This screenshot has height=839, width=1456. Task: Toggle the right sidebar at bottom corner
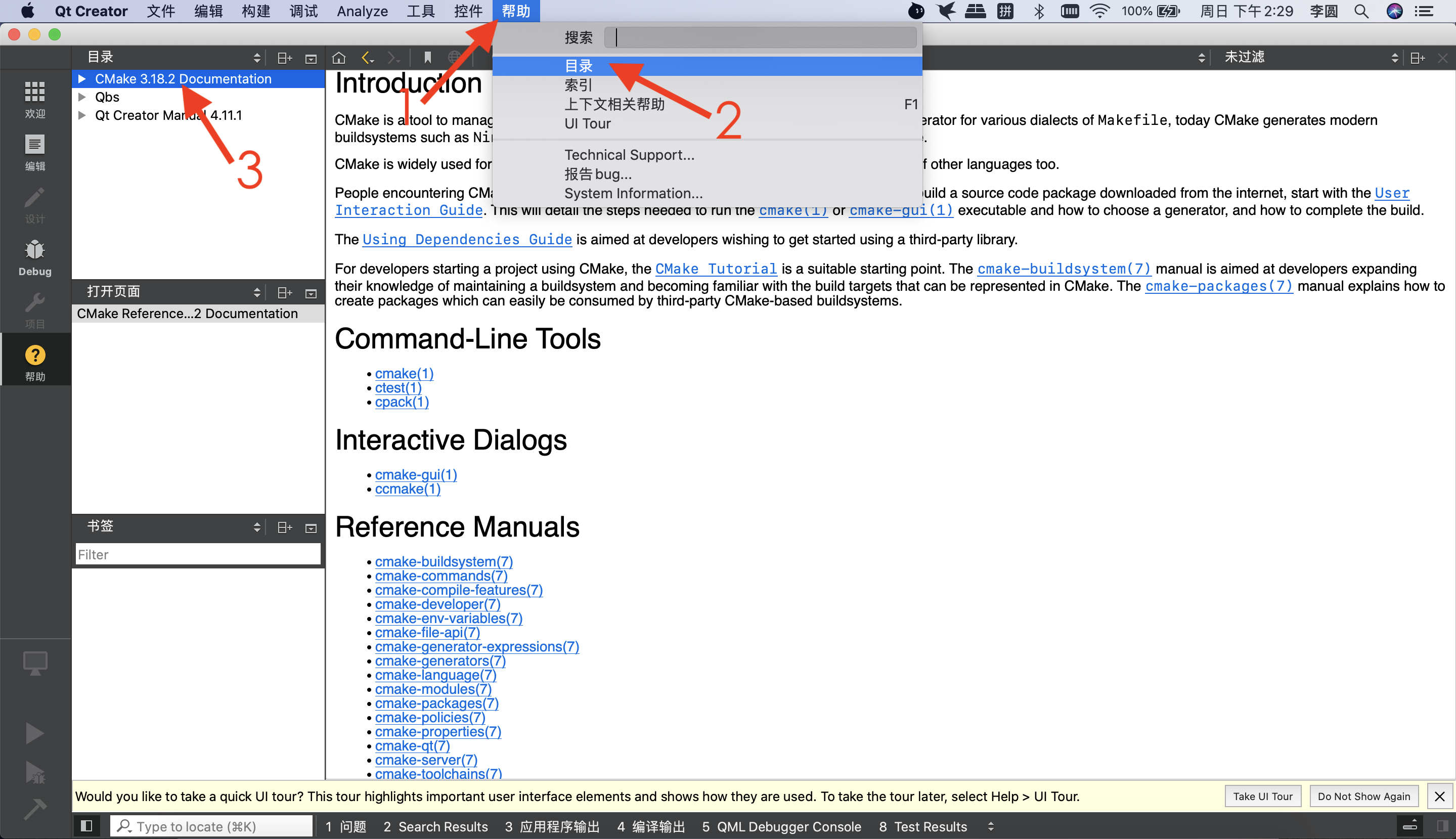1442,826
